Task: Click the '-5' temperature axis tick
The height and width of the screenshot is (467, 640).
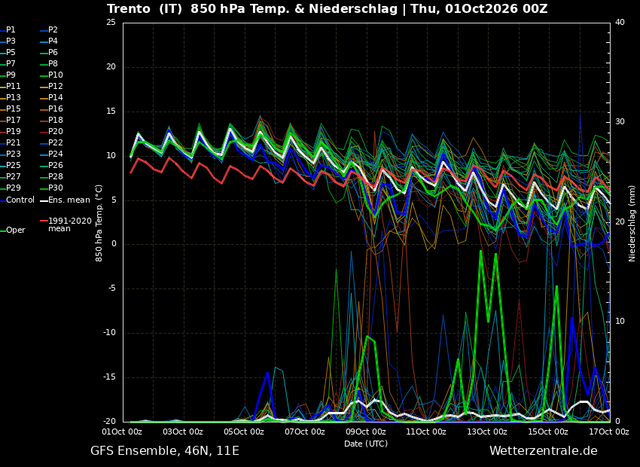Action: pyautogui.click(x=111, y=289)
